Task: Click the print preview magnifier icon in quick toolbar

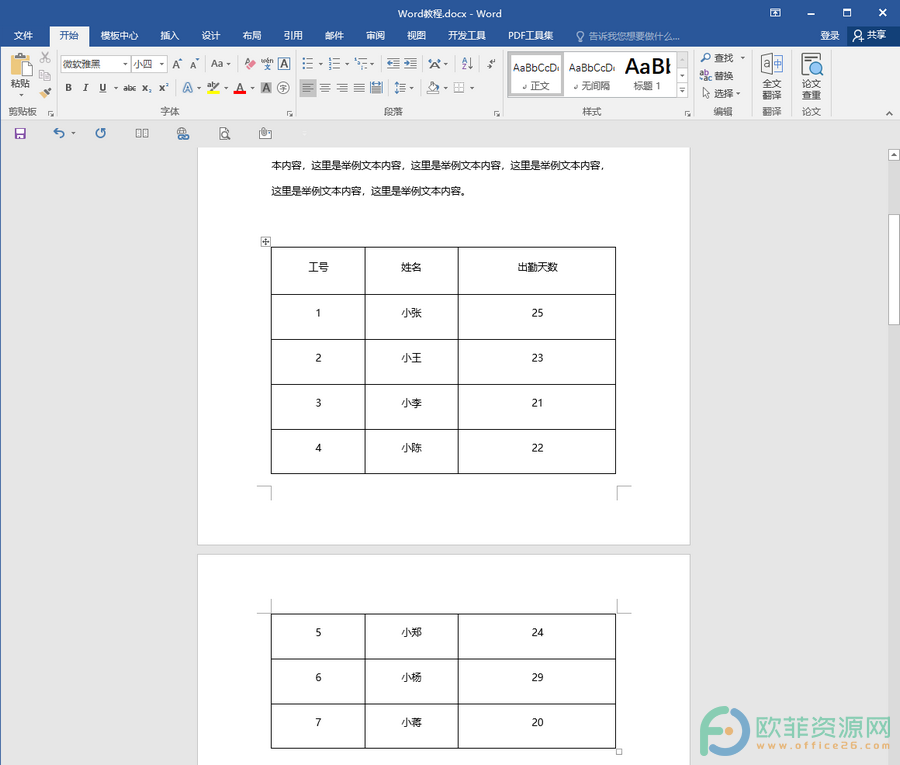Action: [224, 134]
